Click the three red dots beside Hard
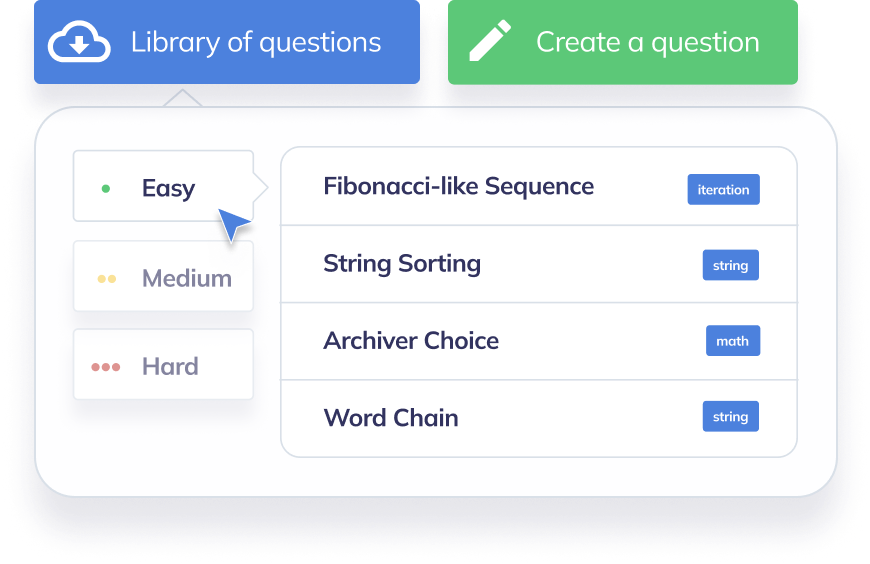 [x=105, y=367]
